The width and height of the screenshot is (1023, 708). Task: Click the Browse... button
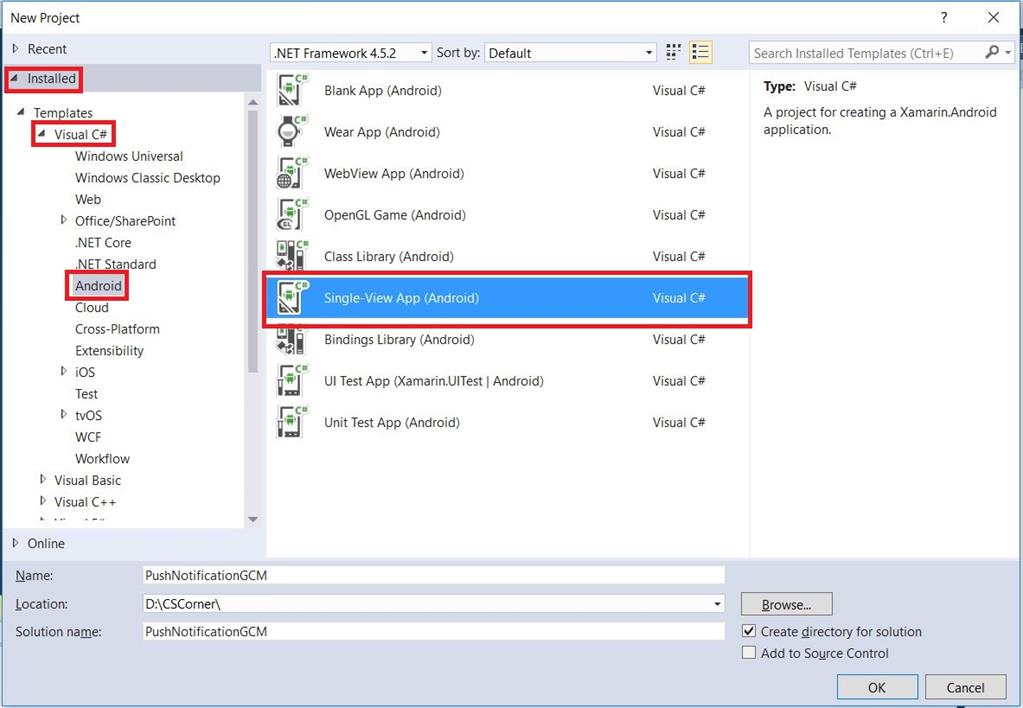(x=786, y=604)
